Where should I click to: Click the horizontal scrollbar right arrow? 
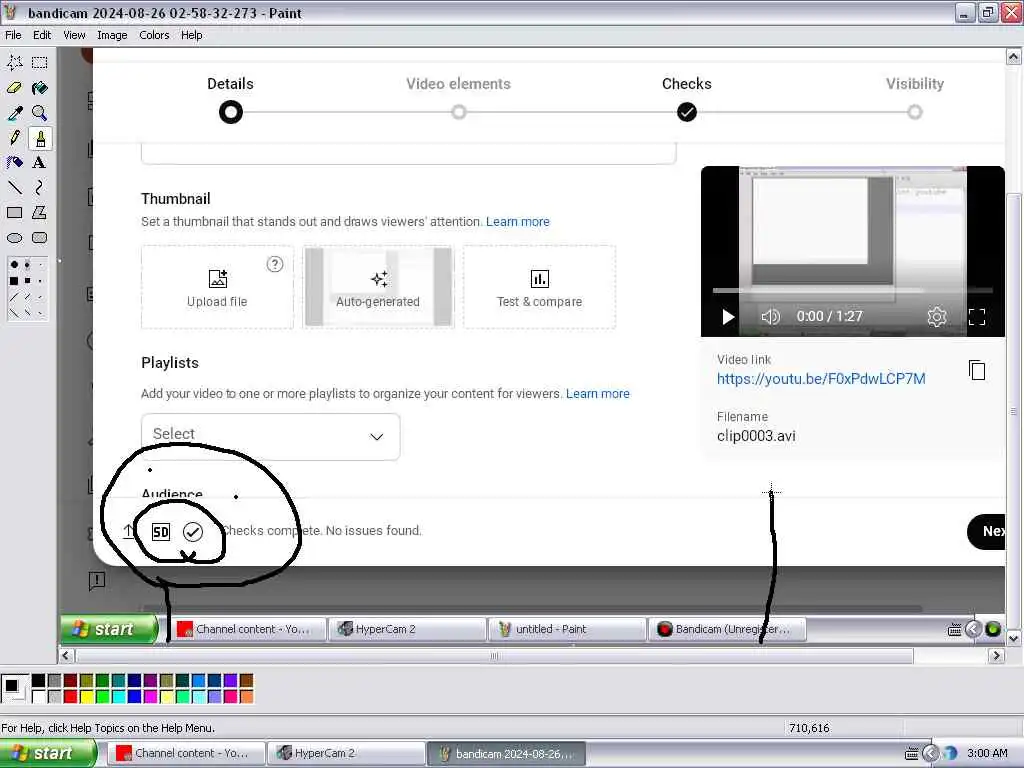[996, 655]
